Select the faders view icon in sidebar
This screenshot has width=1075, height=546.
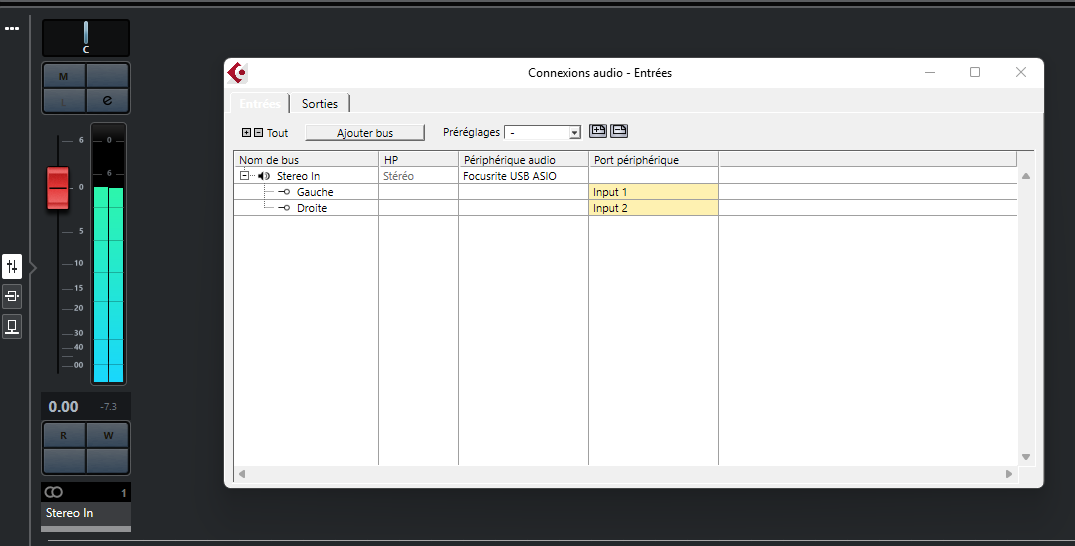tap(12, 266)
